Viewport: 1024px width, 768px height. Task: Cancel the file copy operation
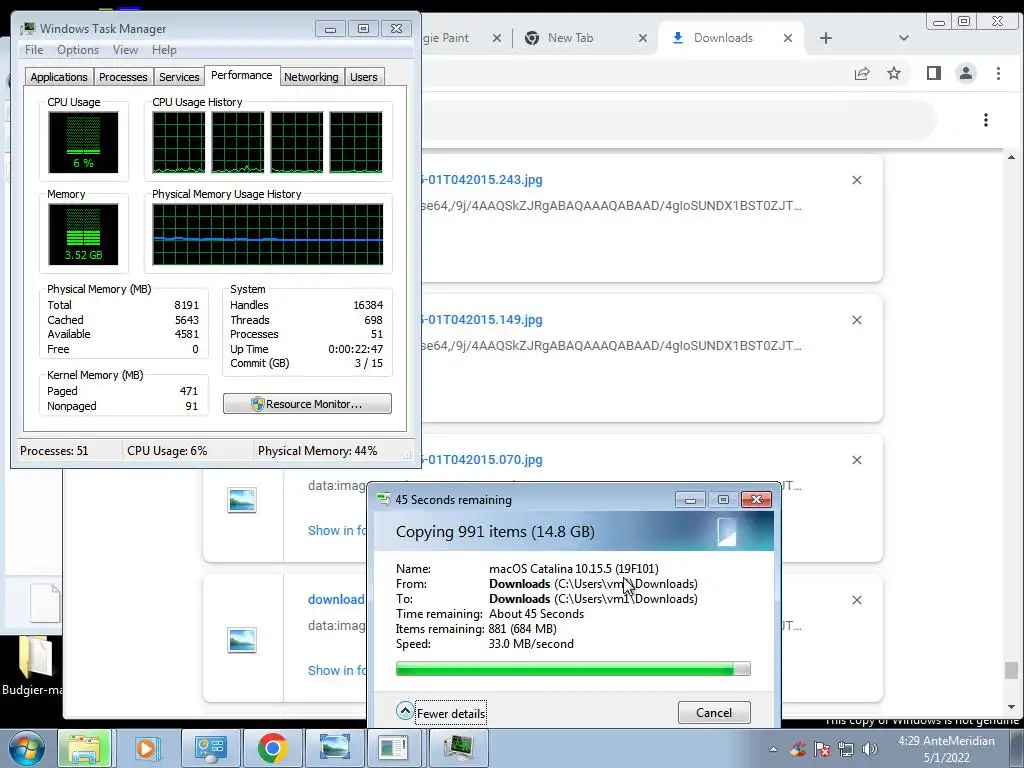tap(714, 712)
